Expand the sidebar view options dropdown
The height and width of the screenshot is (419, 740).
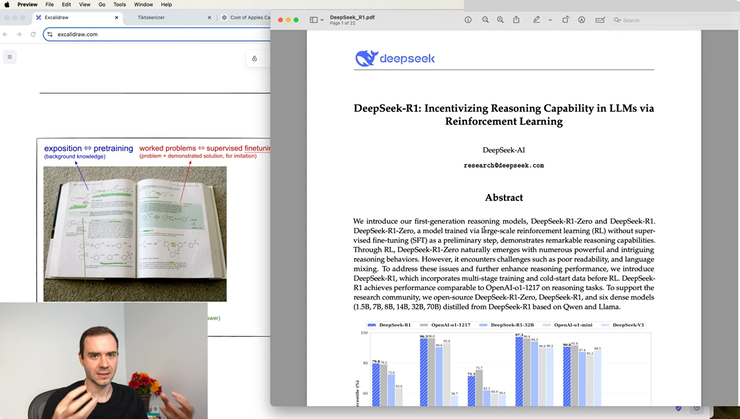click(316, 20)
